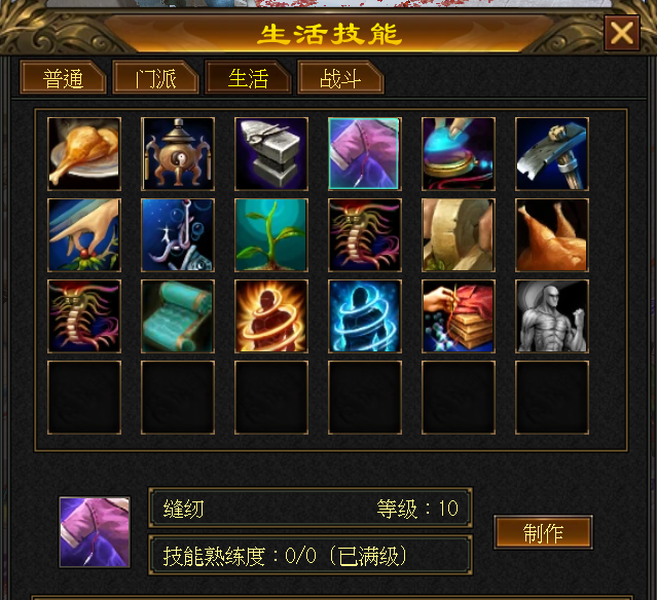Select the blue swirling aura body skill

365,316
